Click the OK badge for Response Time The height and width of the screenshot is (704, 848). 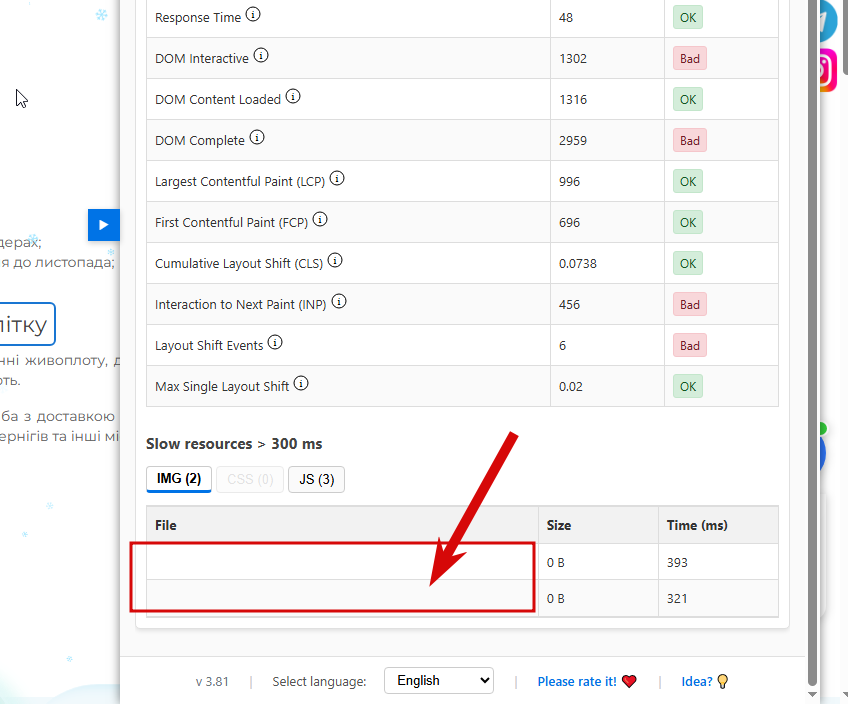point(688,17)
